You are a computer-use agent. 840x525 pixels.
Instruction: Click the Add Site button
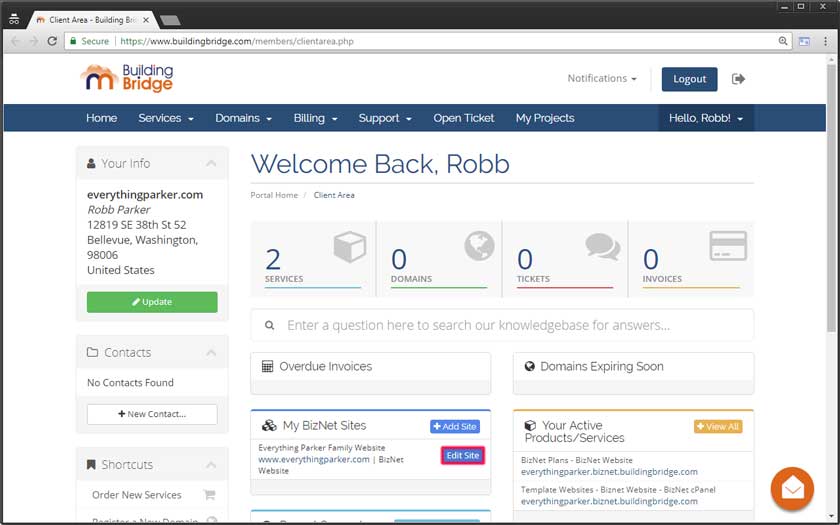click(455, 426)
